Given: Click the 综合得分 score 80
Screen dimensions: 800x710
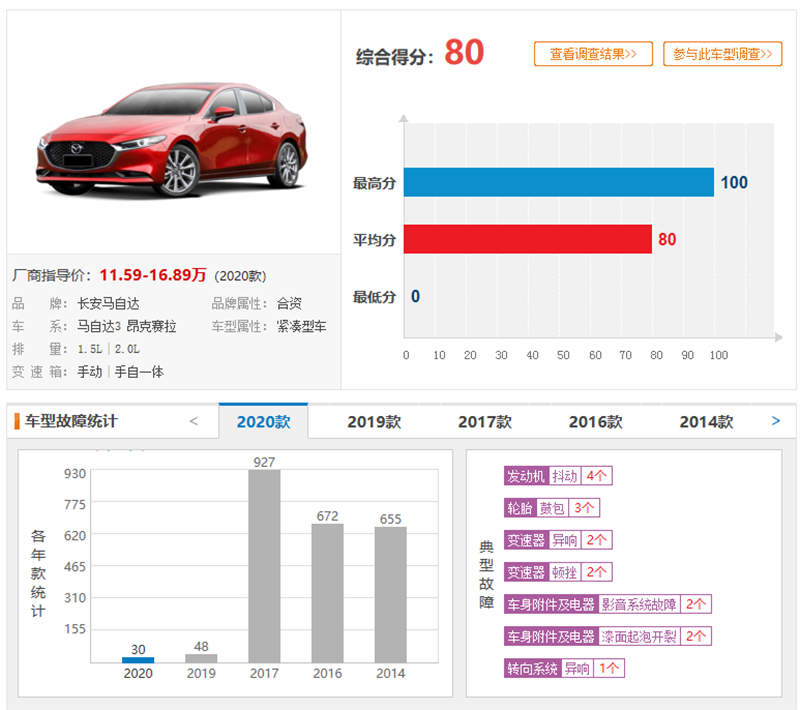Looking at the screenshot, I should (464, 52).
